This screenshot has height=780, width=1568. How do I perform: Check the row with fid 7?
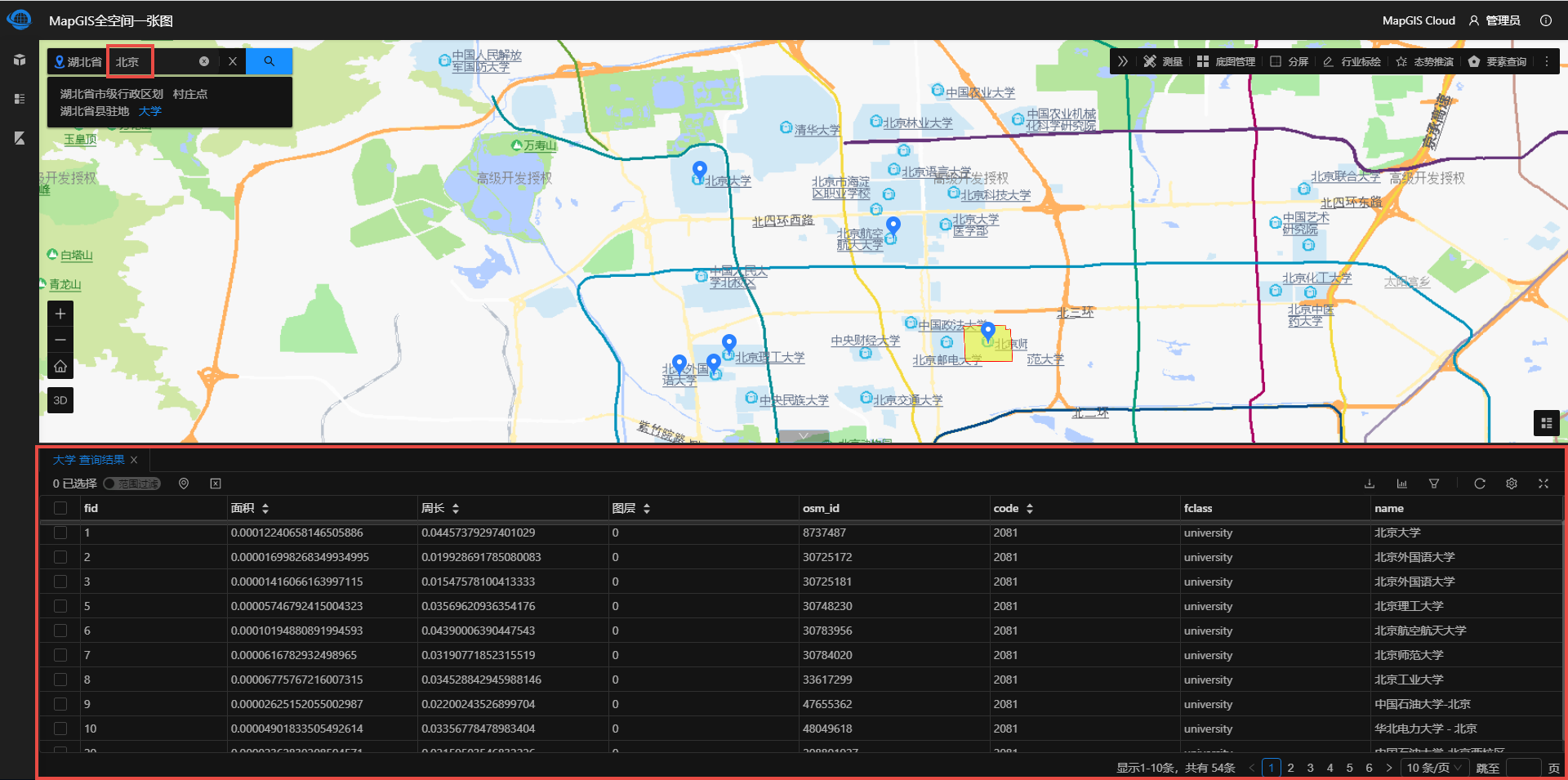pyautogui.click(x=60, y=655)
